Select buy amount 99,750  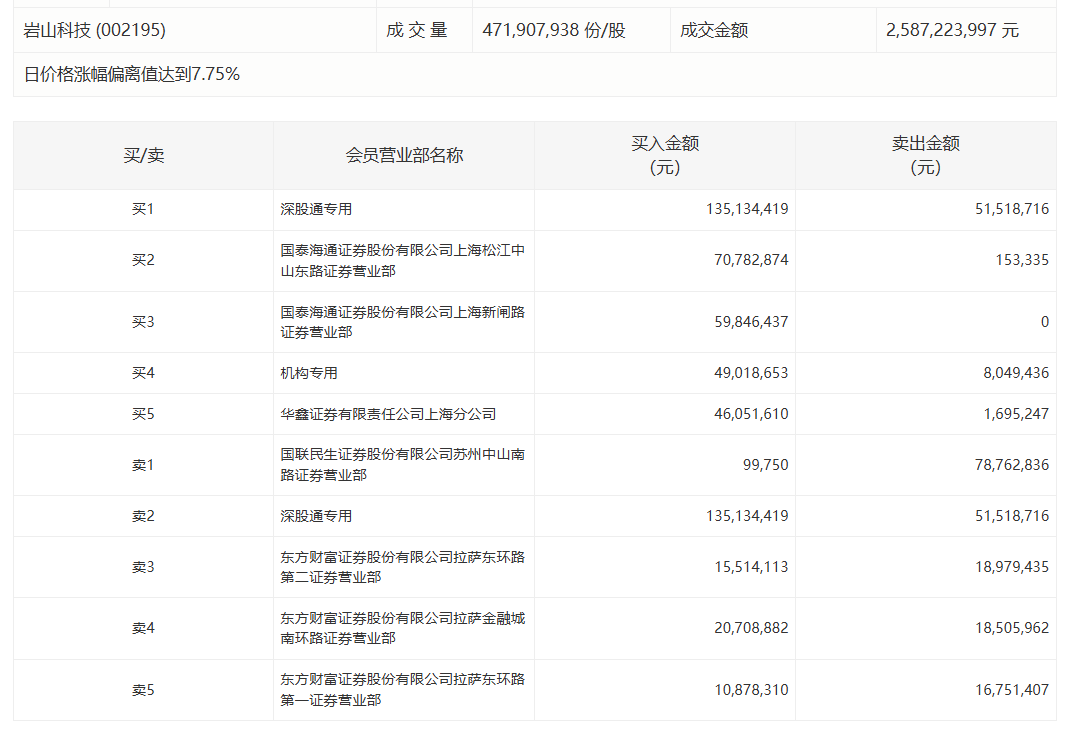click(766, 465)
